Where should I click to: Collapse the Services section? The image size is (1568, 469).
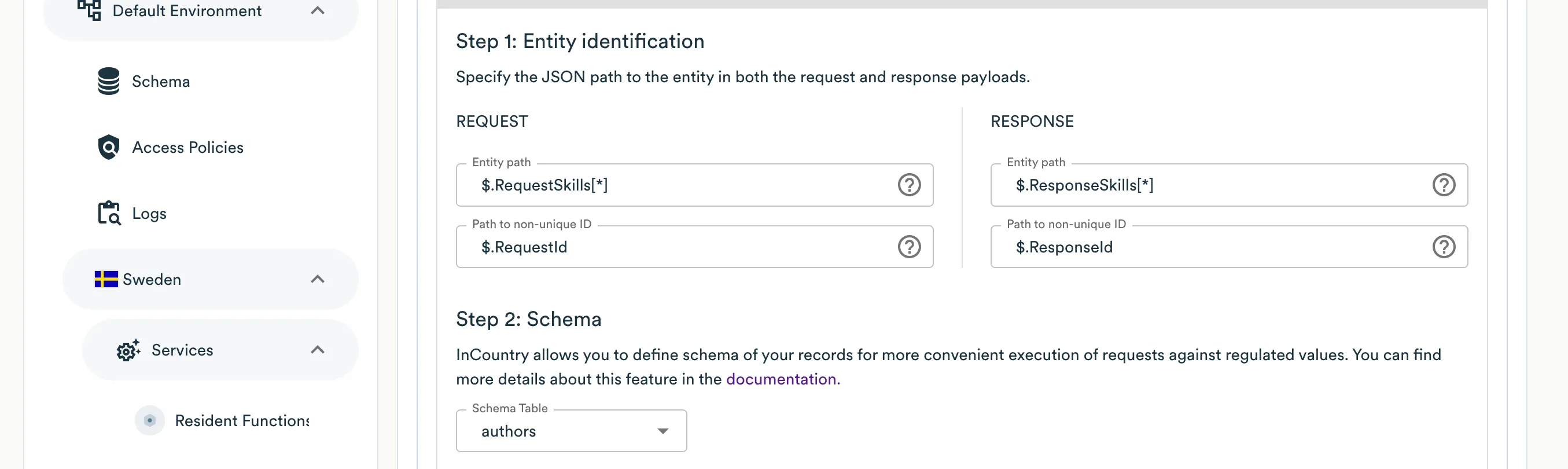click(x=317, y=350)
